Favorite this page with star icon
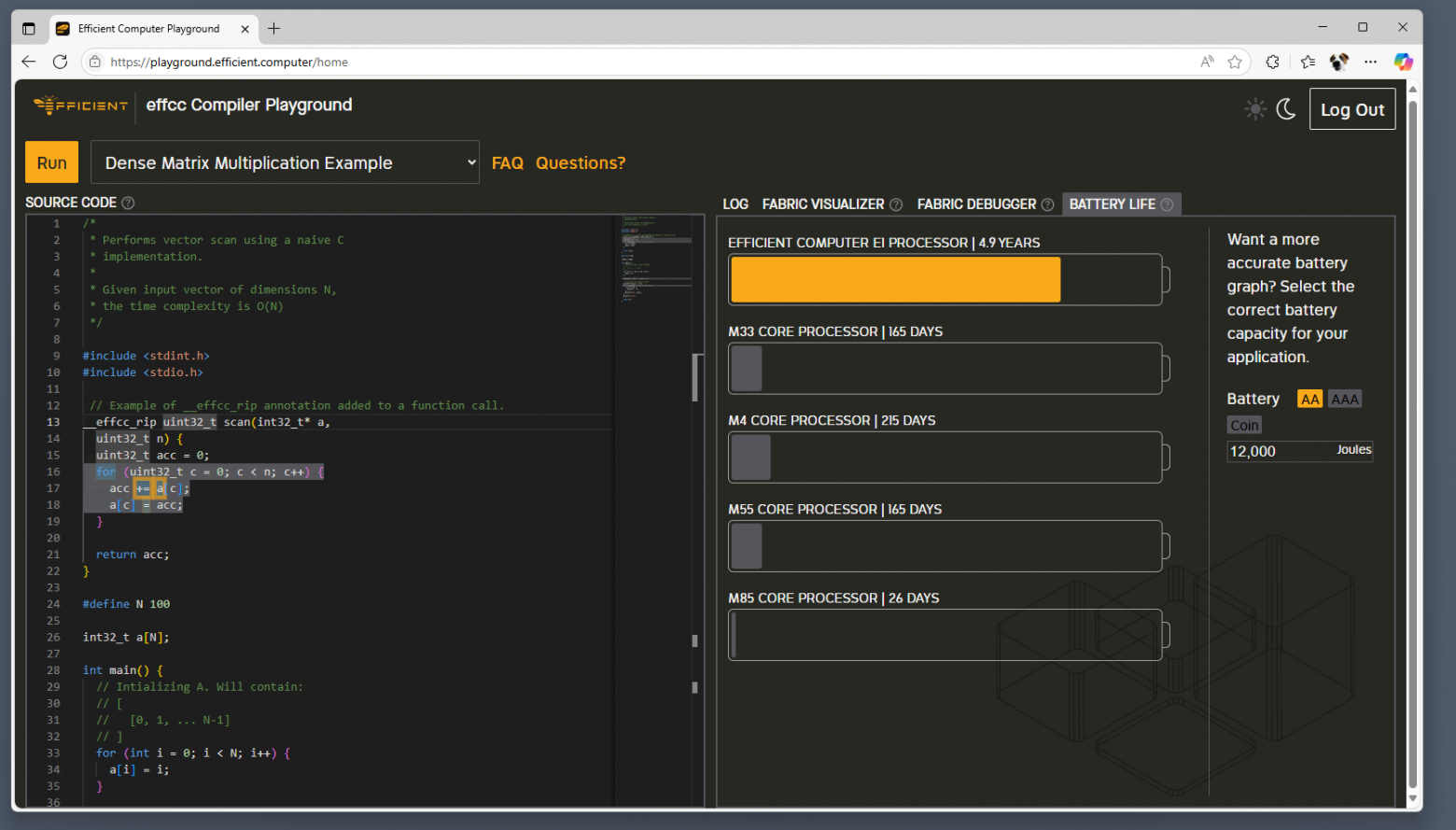Image resolution: width=1456 pixels, height=830 pixels. pos(1235,62)
